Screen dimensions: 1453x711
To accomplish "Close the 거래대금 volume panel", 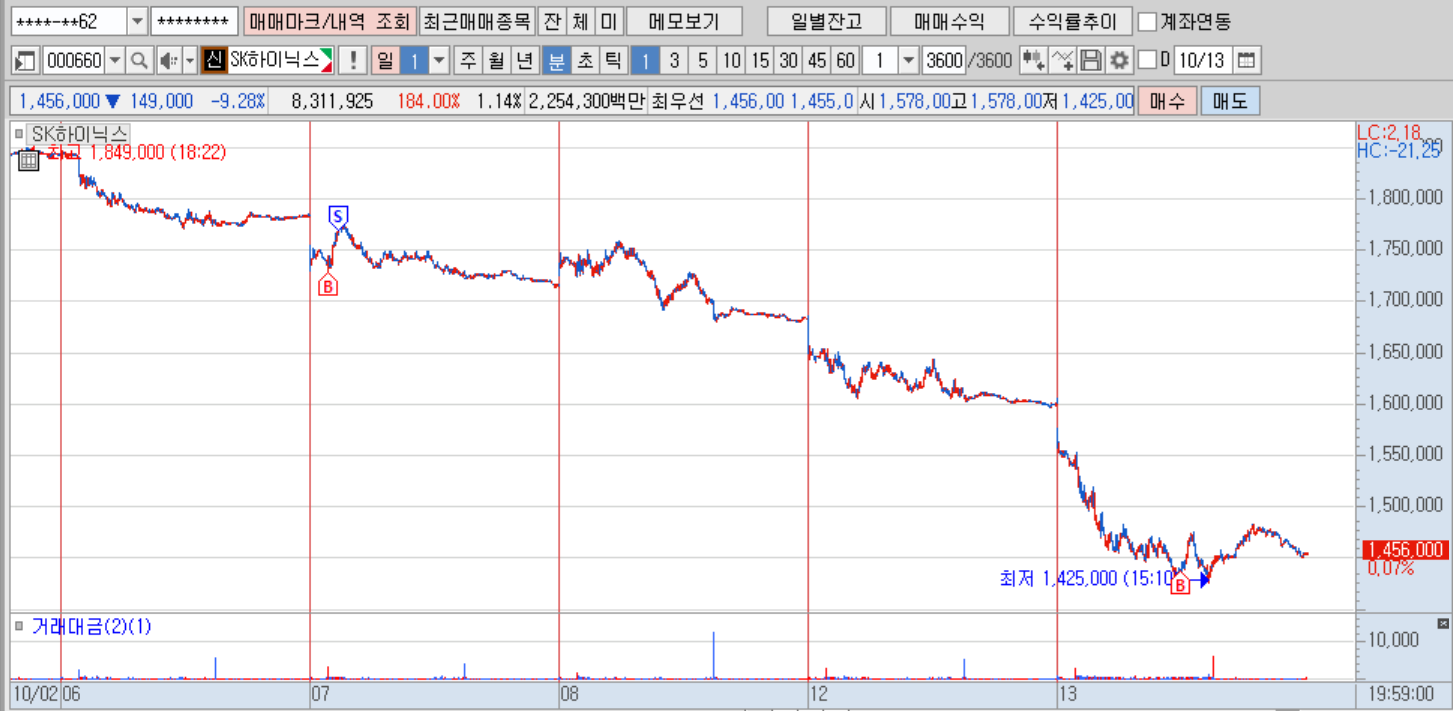I will pos(1442,624).
